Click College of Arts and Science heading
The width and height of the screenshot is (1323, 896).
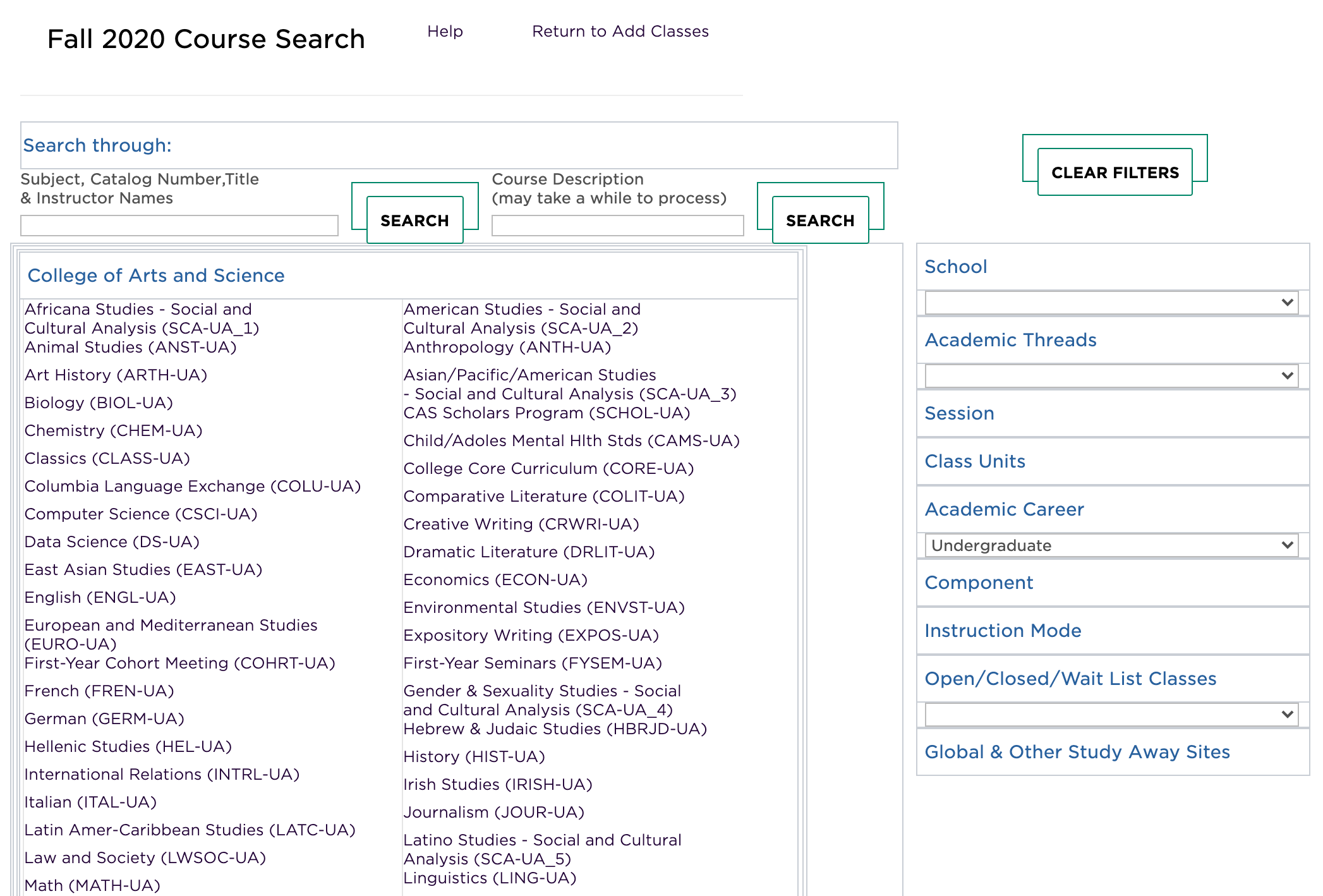click(156, 275)
